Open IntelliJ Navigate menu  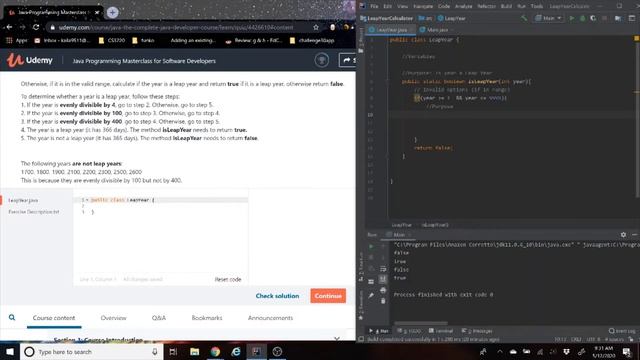point(423,6)
